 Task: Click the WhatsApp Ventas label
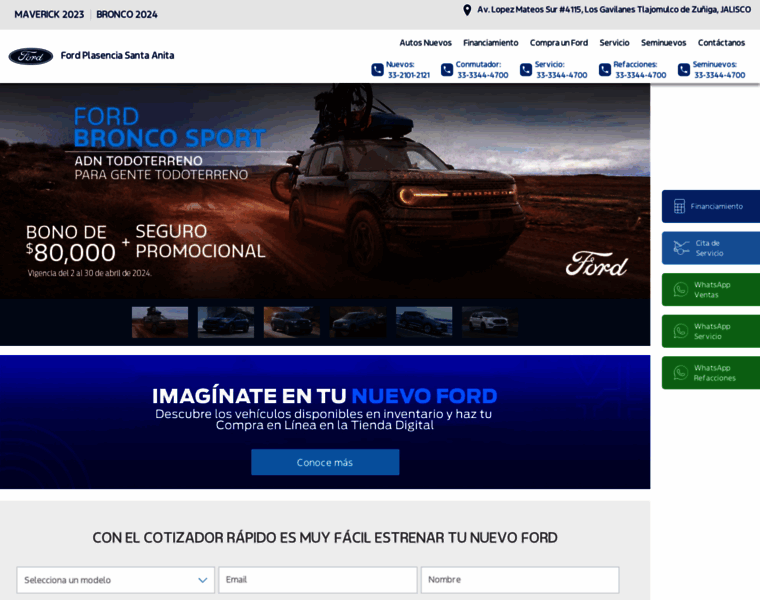[712, 290]
